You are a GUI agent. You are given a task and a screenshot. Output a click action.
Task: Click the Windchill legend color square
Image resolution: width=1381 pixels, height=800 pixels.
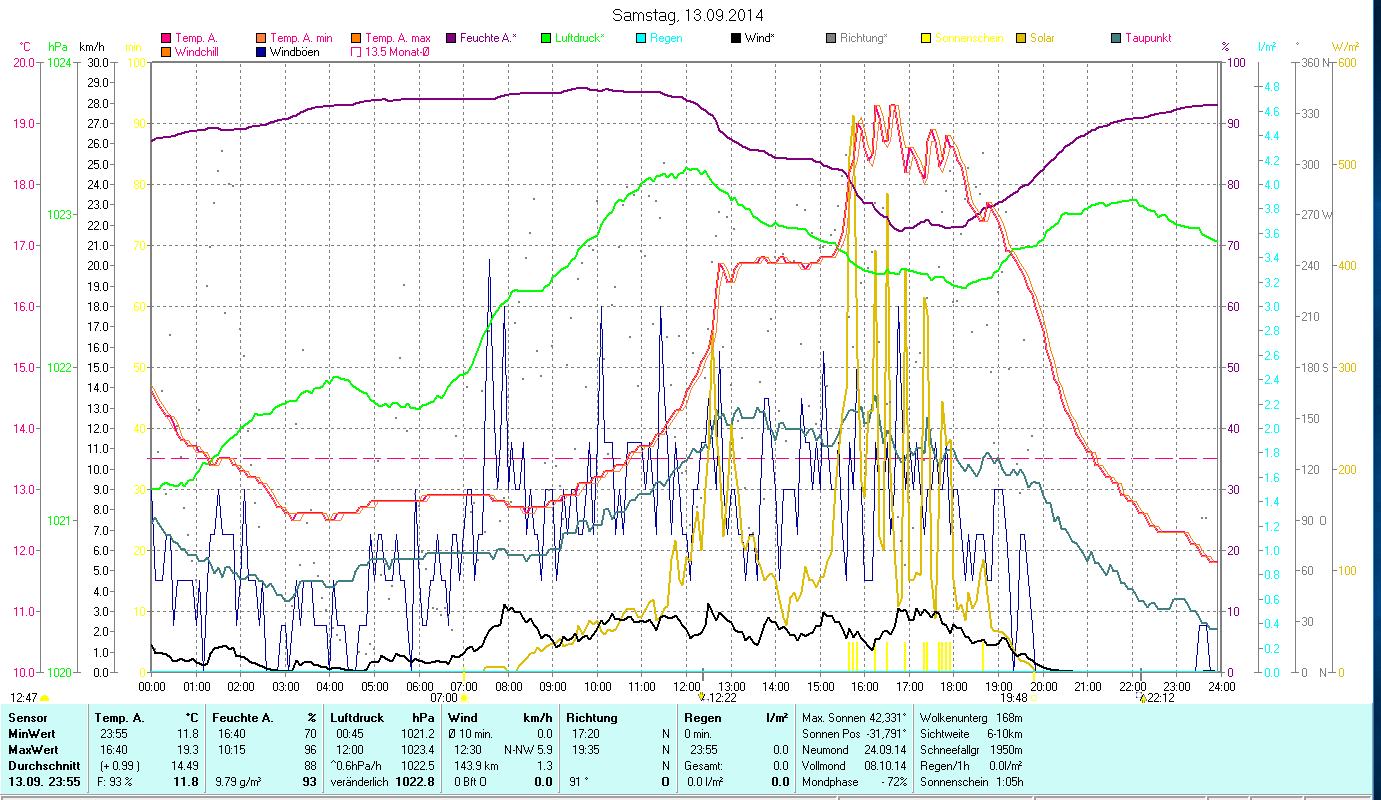[166, 51]
